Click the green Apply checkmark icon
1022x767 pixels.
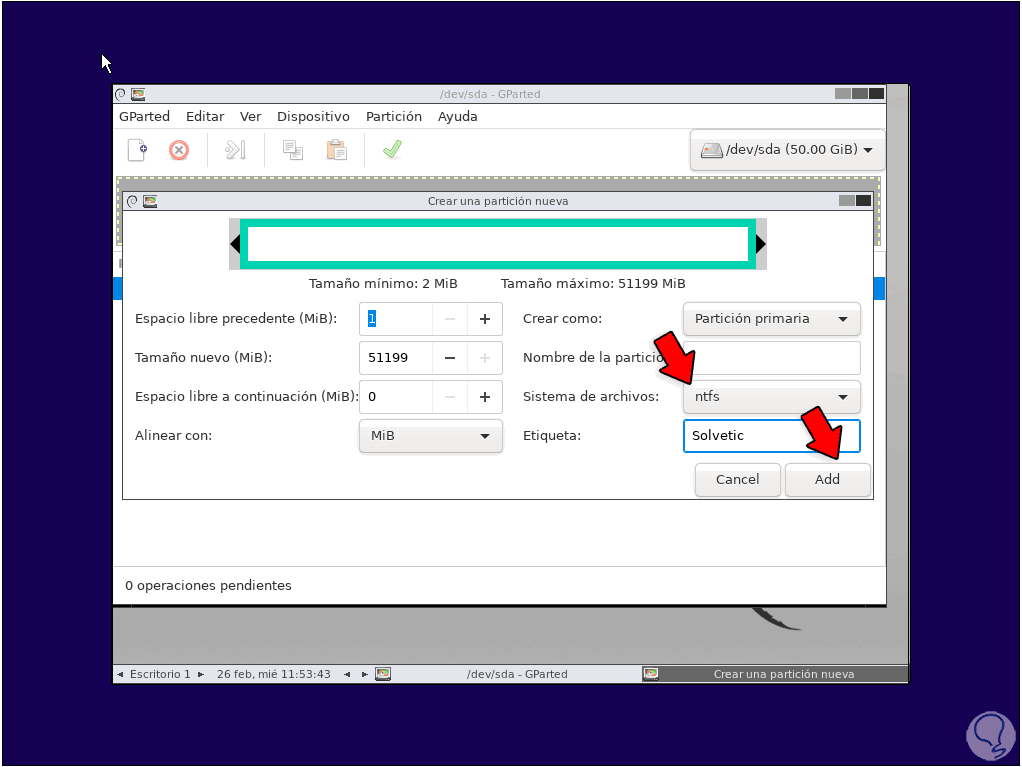(392, 150)
